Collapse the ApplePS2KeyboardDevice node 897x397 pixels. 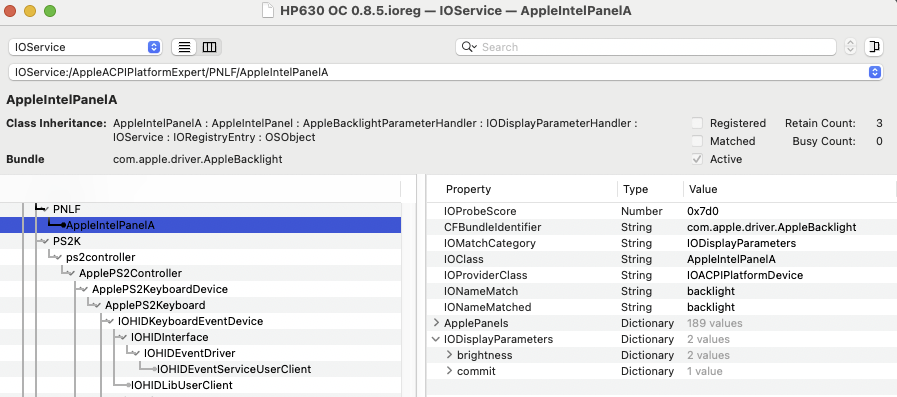click(x=85, y=289)
